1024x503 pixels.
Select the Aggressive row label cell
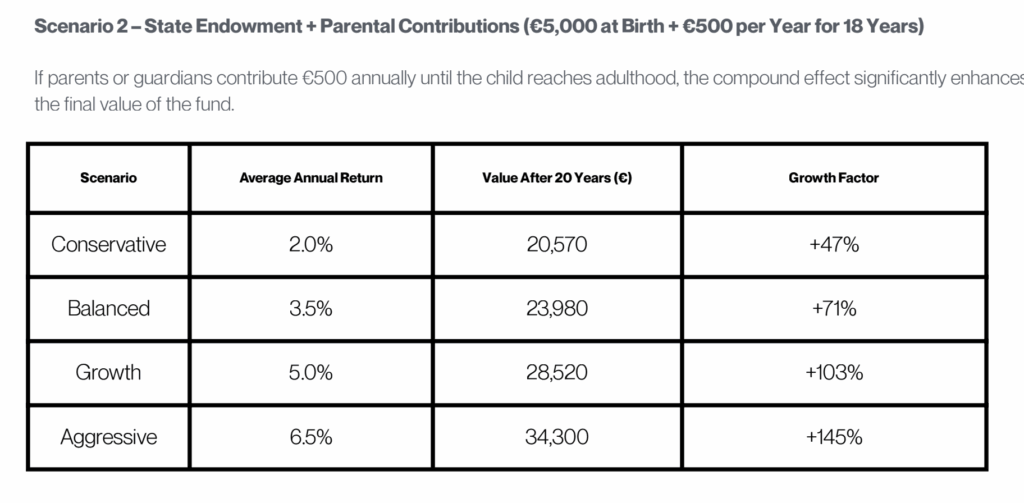108,437
